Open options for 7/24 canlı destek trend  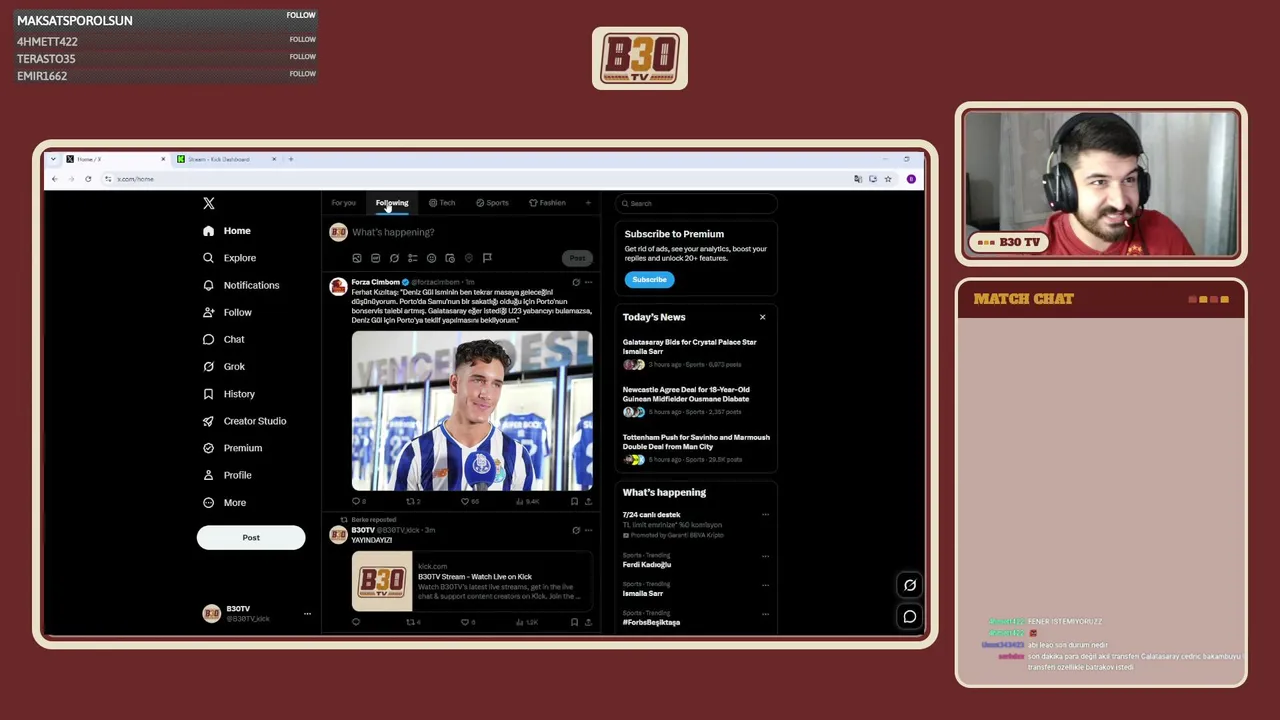pyautogui.click(x=765, y=515)
